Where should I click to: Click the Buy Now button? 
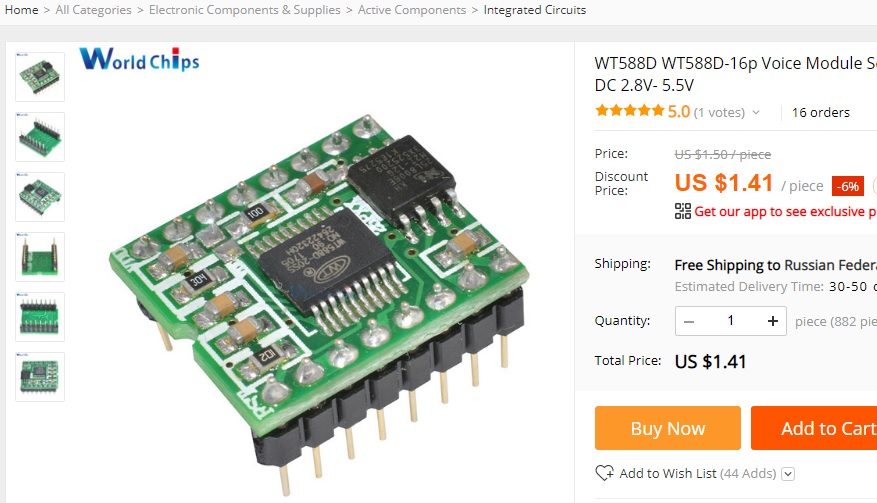[668, 428]
